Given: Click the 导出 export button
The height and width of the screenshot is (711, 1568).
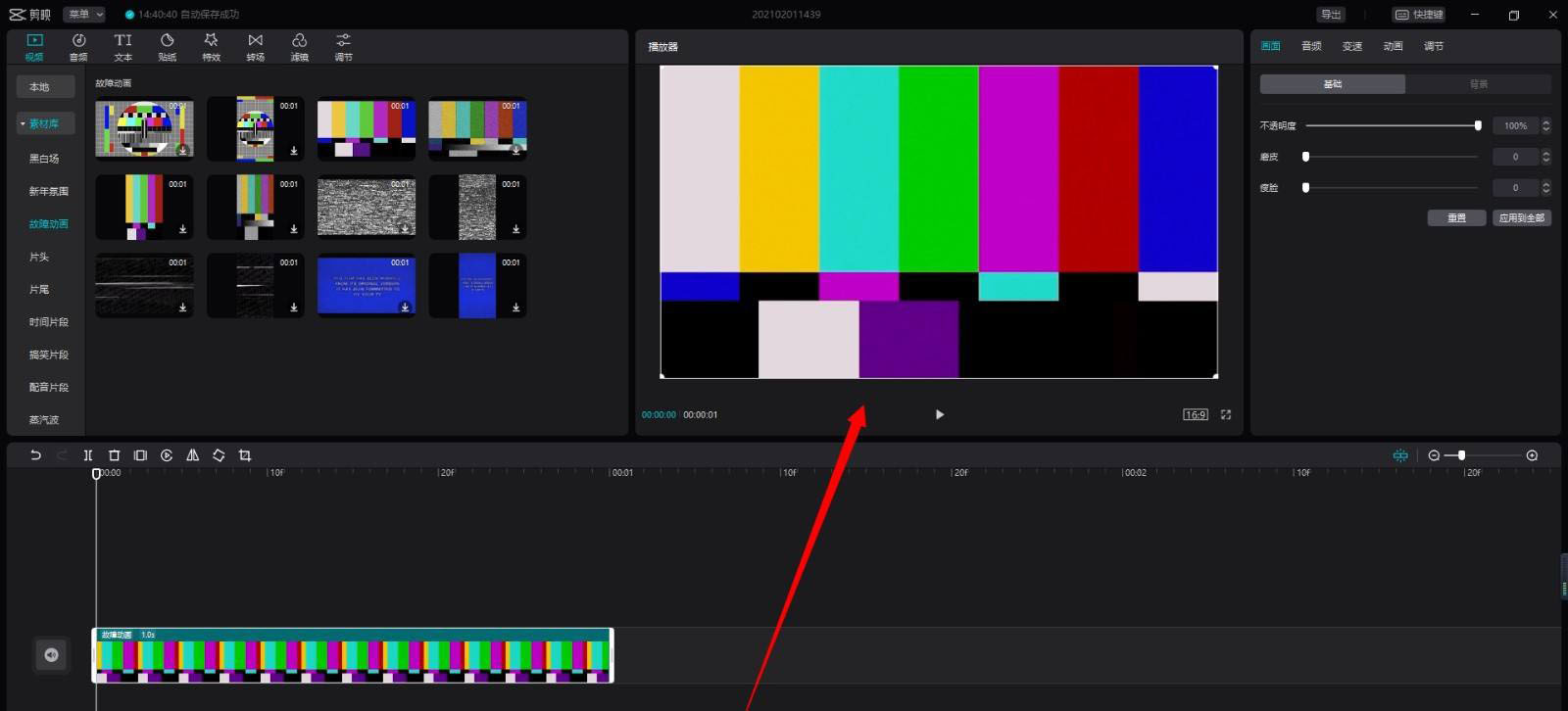Looking at the screenshot, I should (x=1330, y=15).
